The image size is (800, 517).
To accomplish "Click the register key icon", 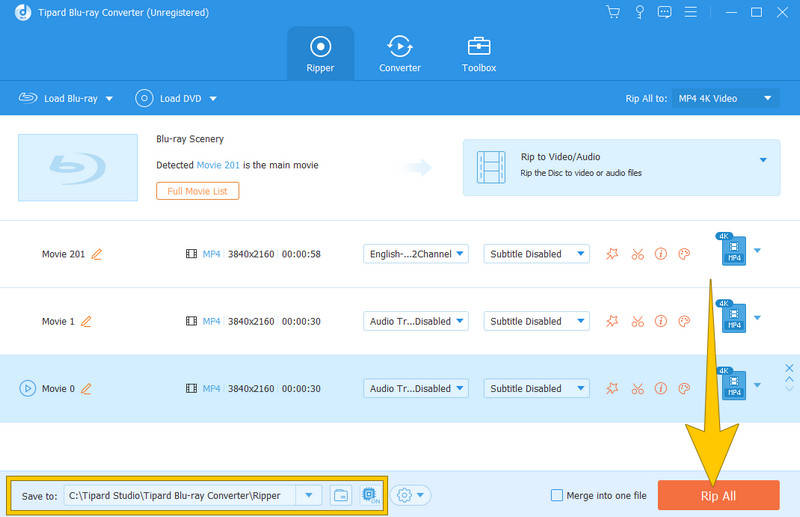I will point(639,12).
